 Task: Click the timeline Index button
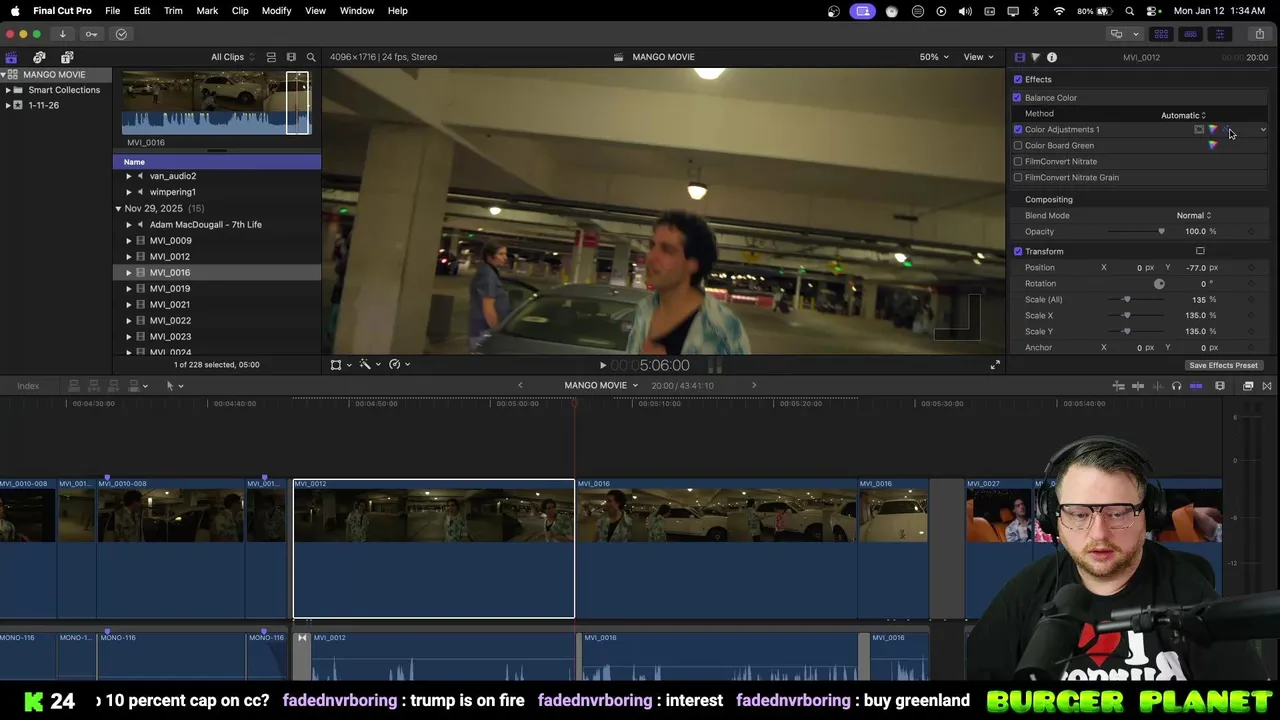28,386
